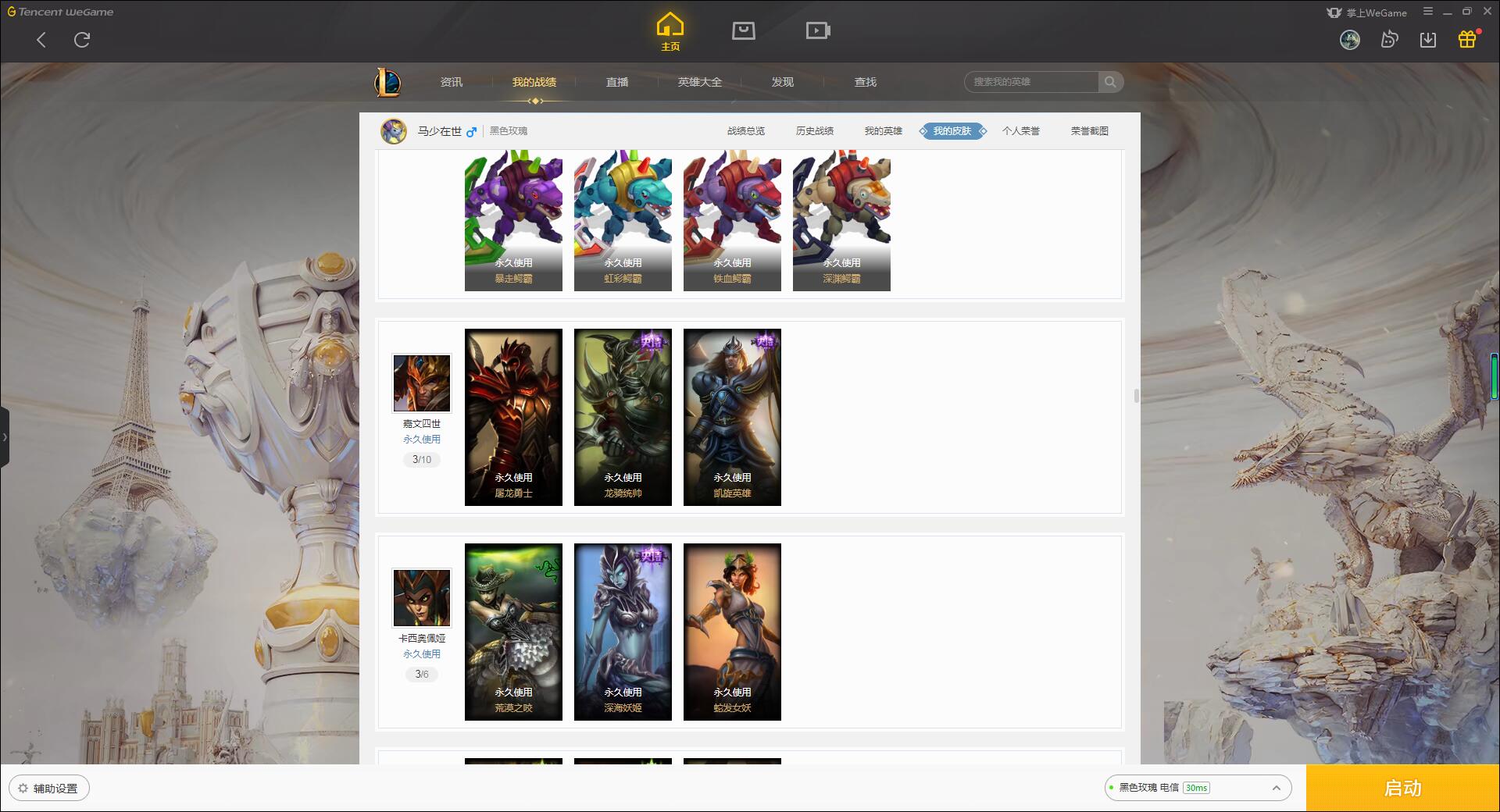Screen dimensions: 1500x812
Task: Click the 3/10 skin count badge
Action: pos(422,460)
